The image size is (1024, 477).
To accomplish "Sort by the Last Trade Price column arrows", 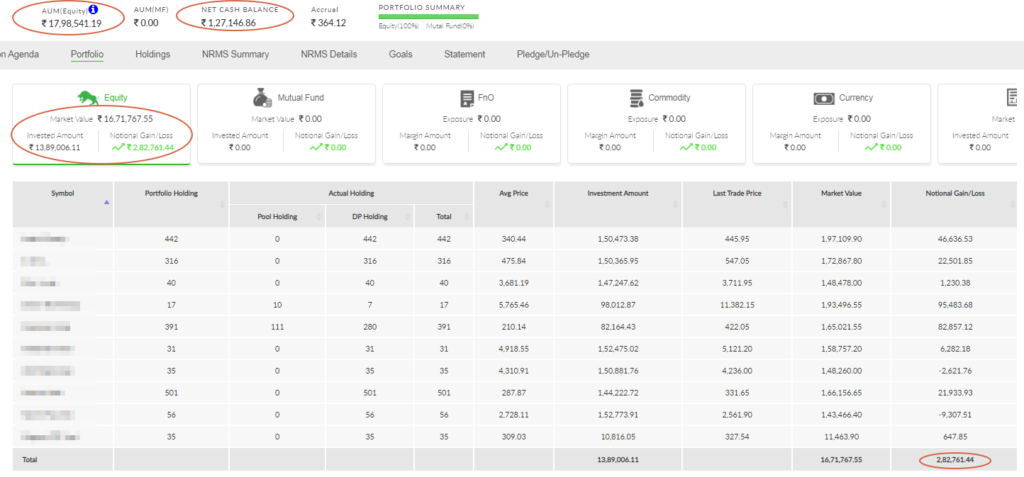I will [x=786, y=205].
